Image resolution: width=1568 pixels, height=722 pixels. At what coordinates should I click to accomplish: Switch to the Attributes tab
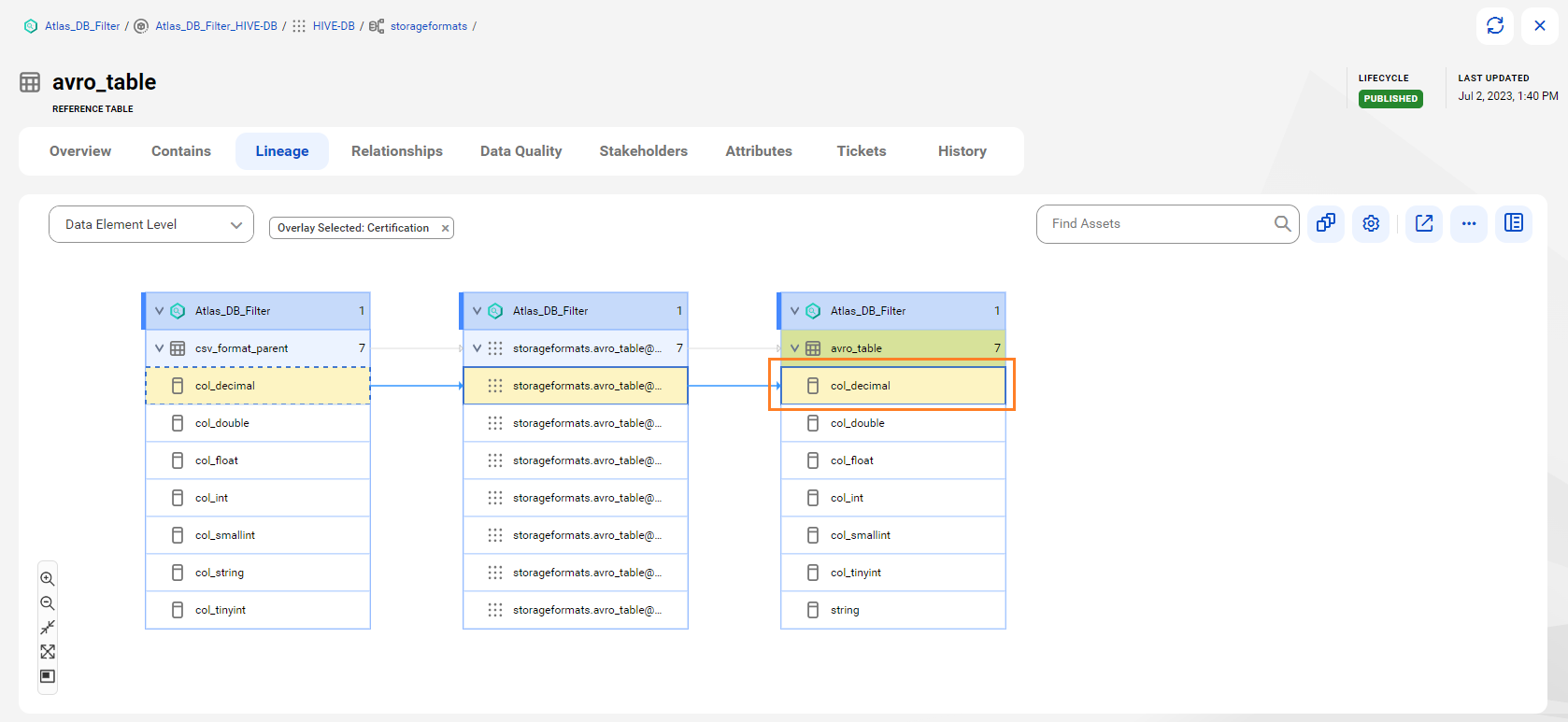(759, 151)
